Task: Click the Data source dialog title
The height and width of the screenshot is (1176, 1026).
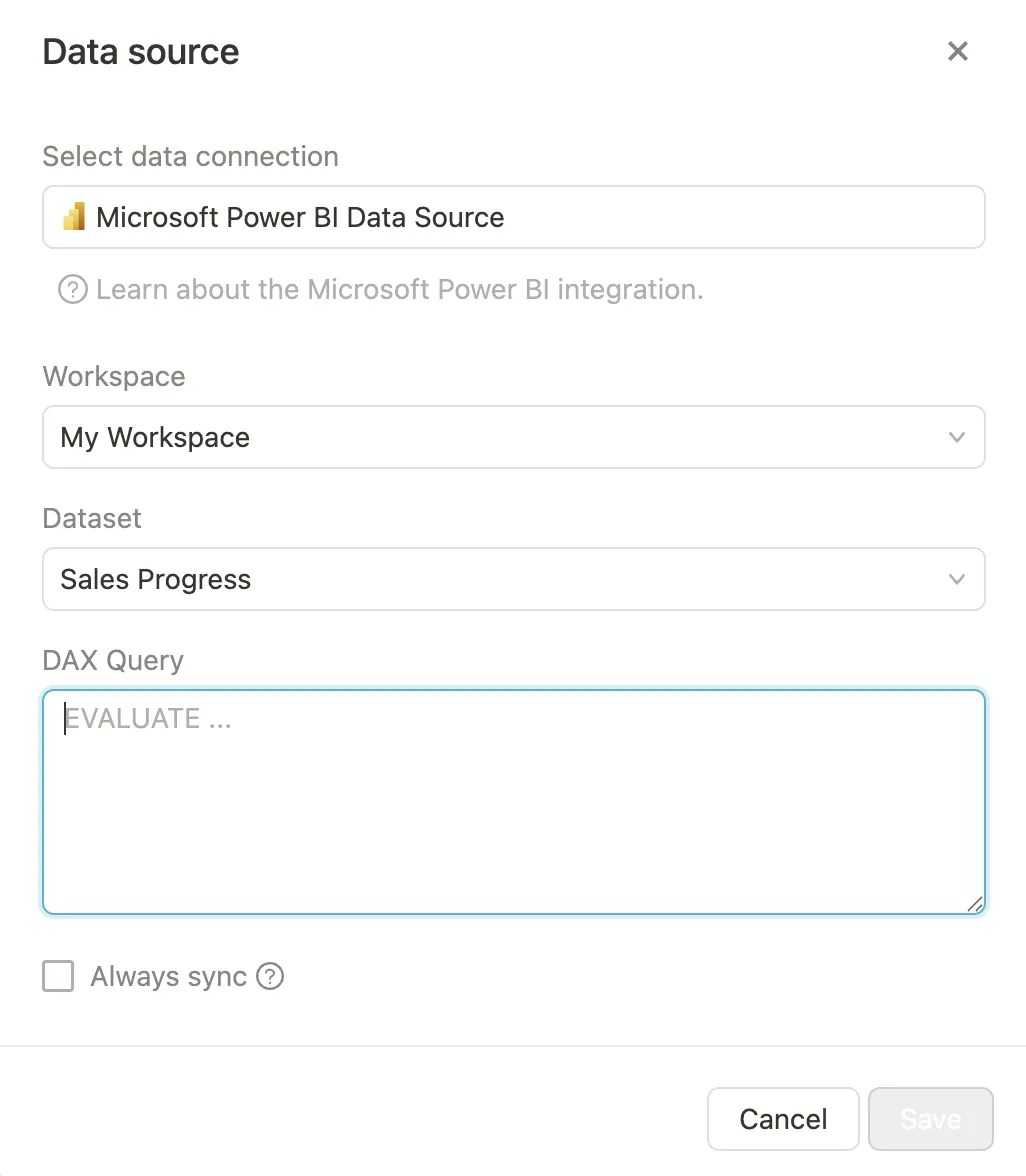Action: click(141, 52)
